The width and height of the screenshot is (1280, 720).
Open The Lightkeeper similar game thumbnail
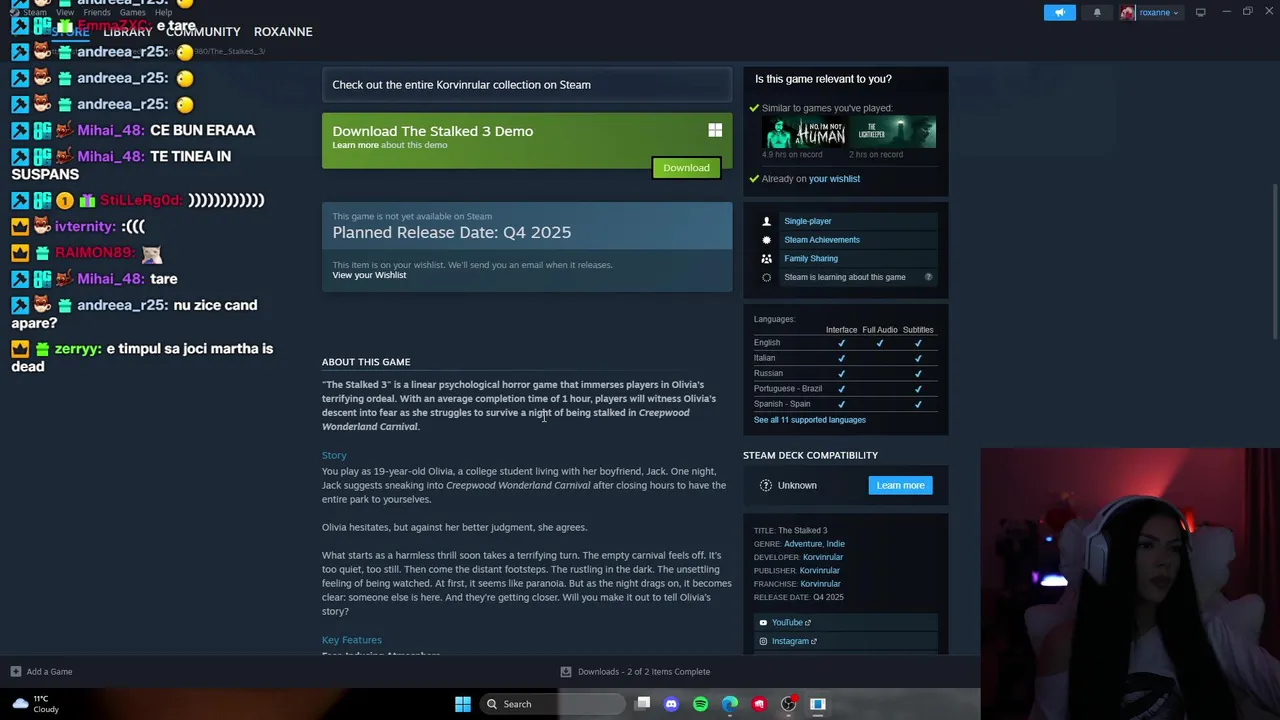tap(893, 132)
